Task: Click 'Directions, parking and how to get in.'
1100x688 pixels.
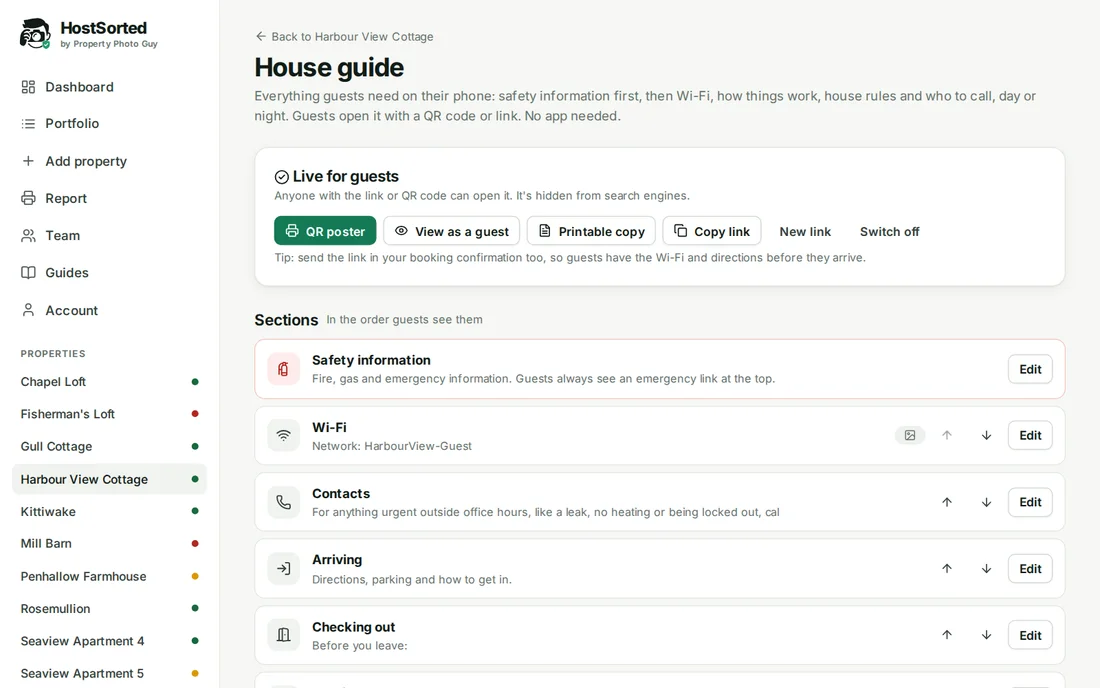Action: click(x=412, y=580)
